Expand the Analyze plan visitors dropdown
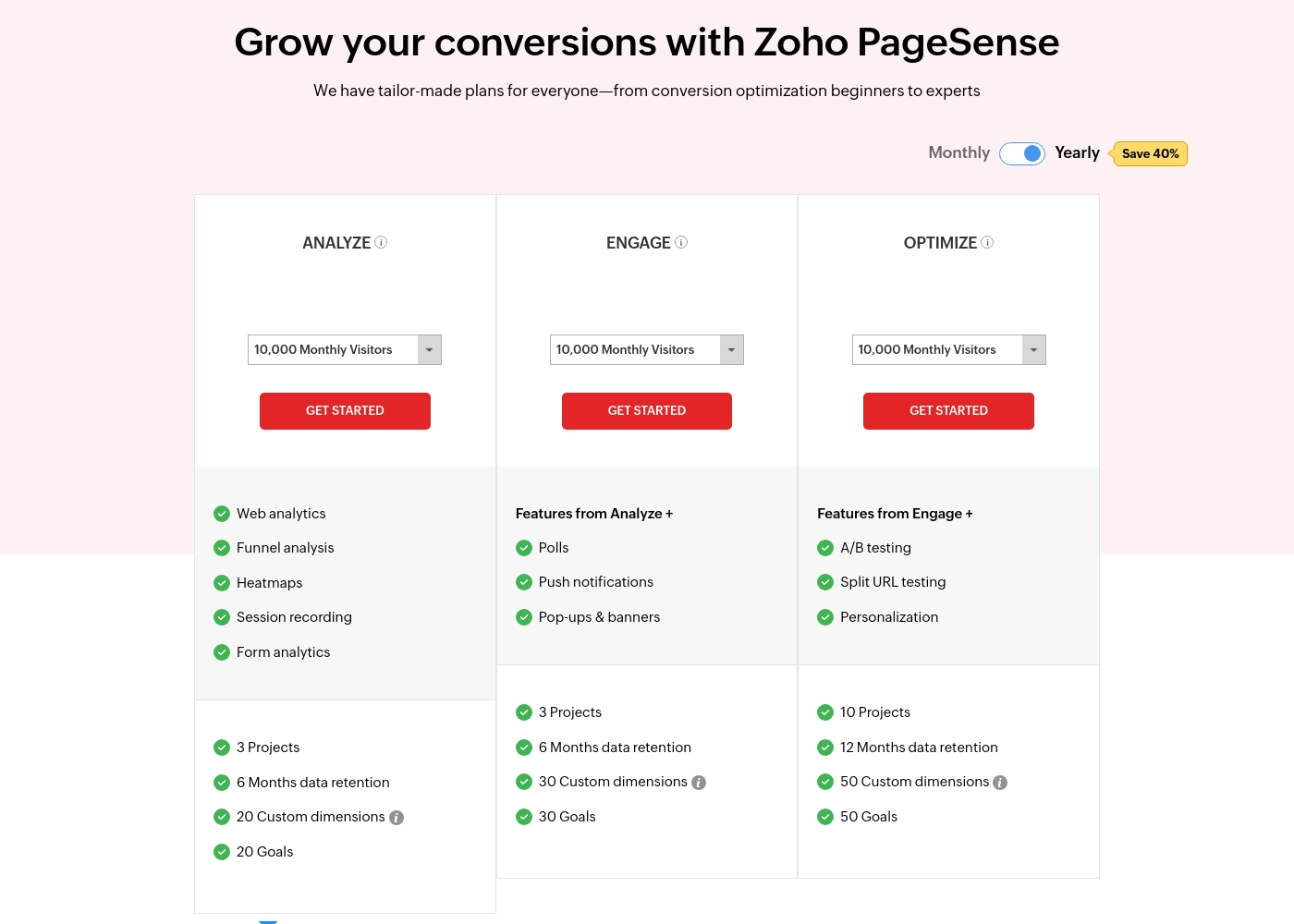This screenshot has height=924, width=1294. tap(345, 349)
